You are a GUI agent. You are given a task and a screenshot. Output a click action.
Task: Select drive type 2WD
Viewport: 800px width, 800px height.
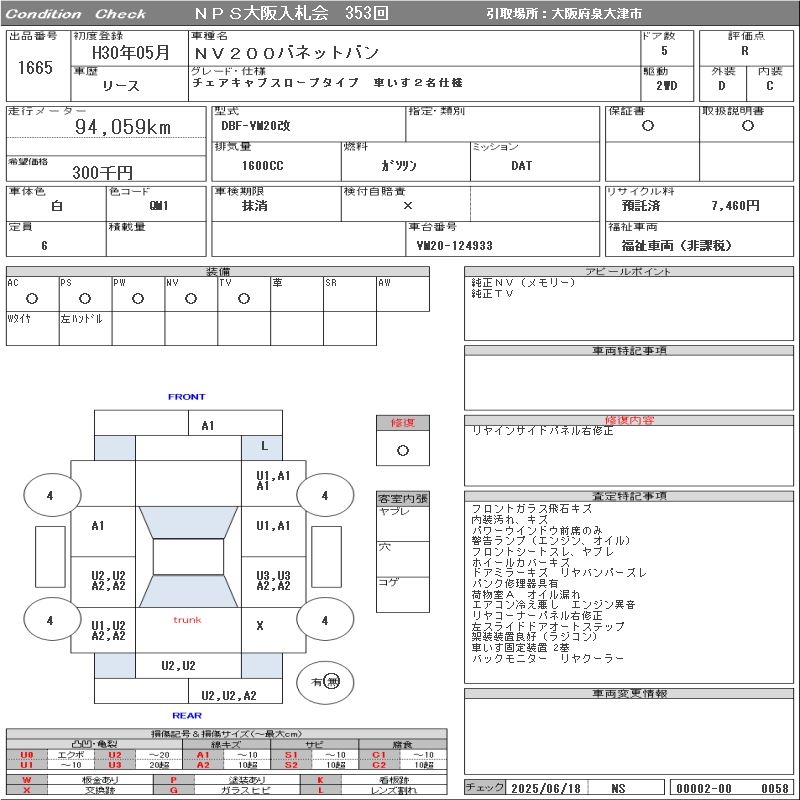(666, 86)
